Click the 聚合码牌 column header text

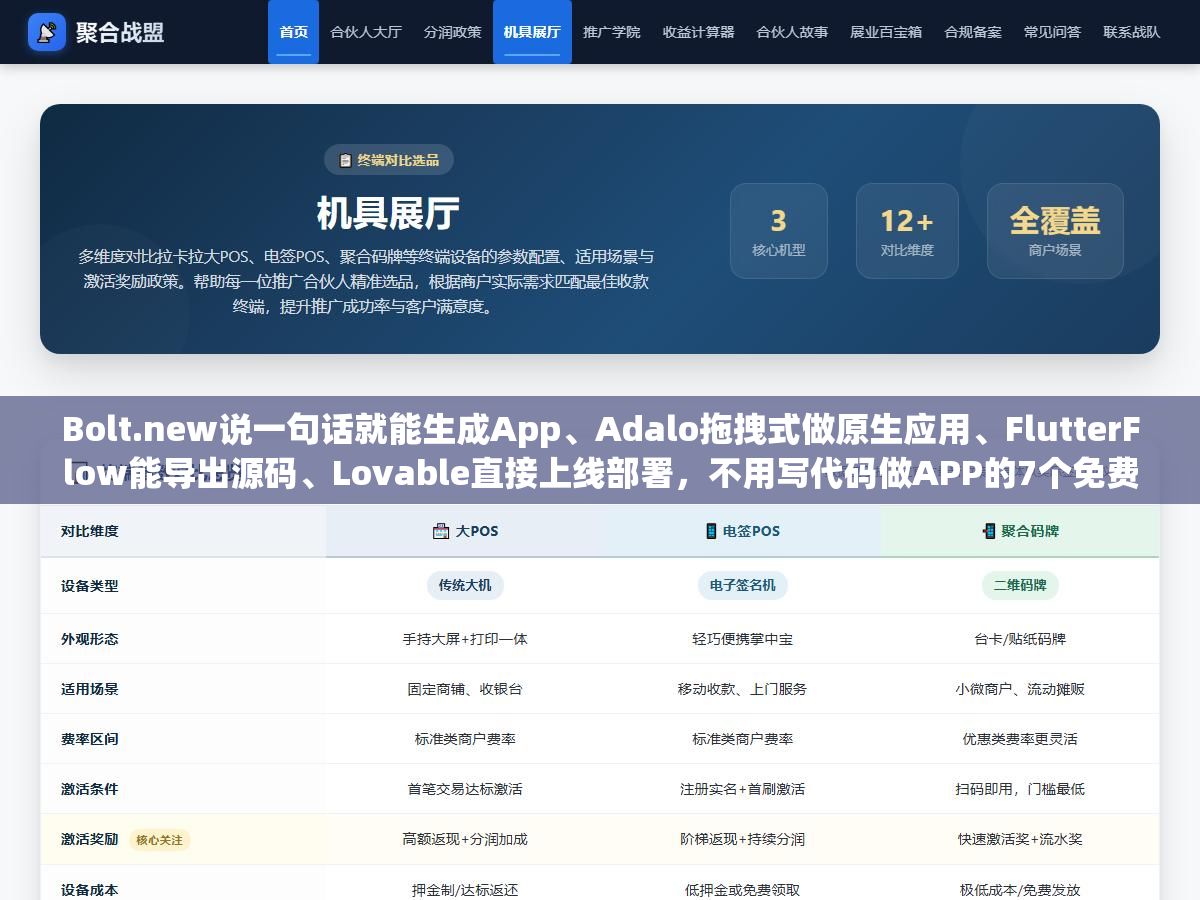point(1030,531)
